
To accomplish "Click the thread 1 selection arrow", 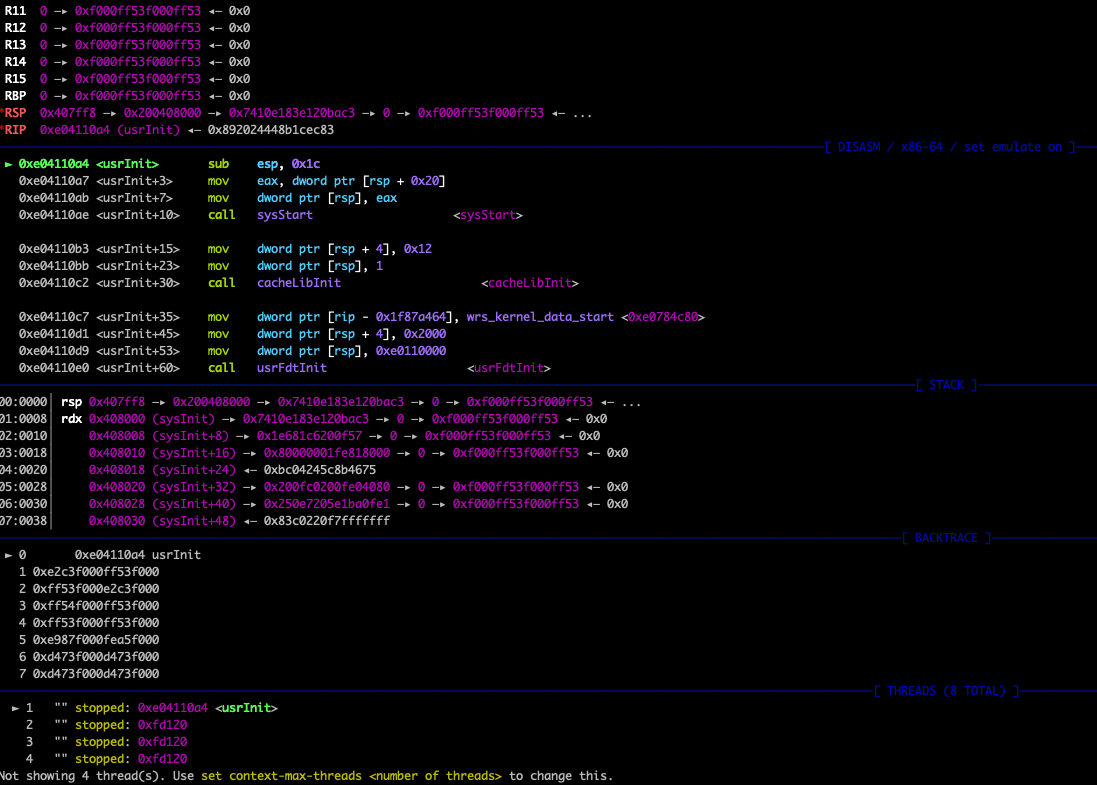I will point(15,708).
